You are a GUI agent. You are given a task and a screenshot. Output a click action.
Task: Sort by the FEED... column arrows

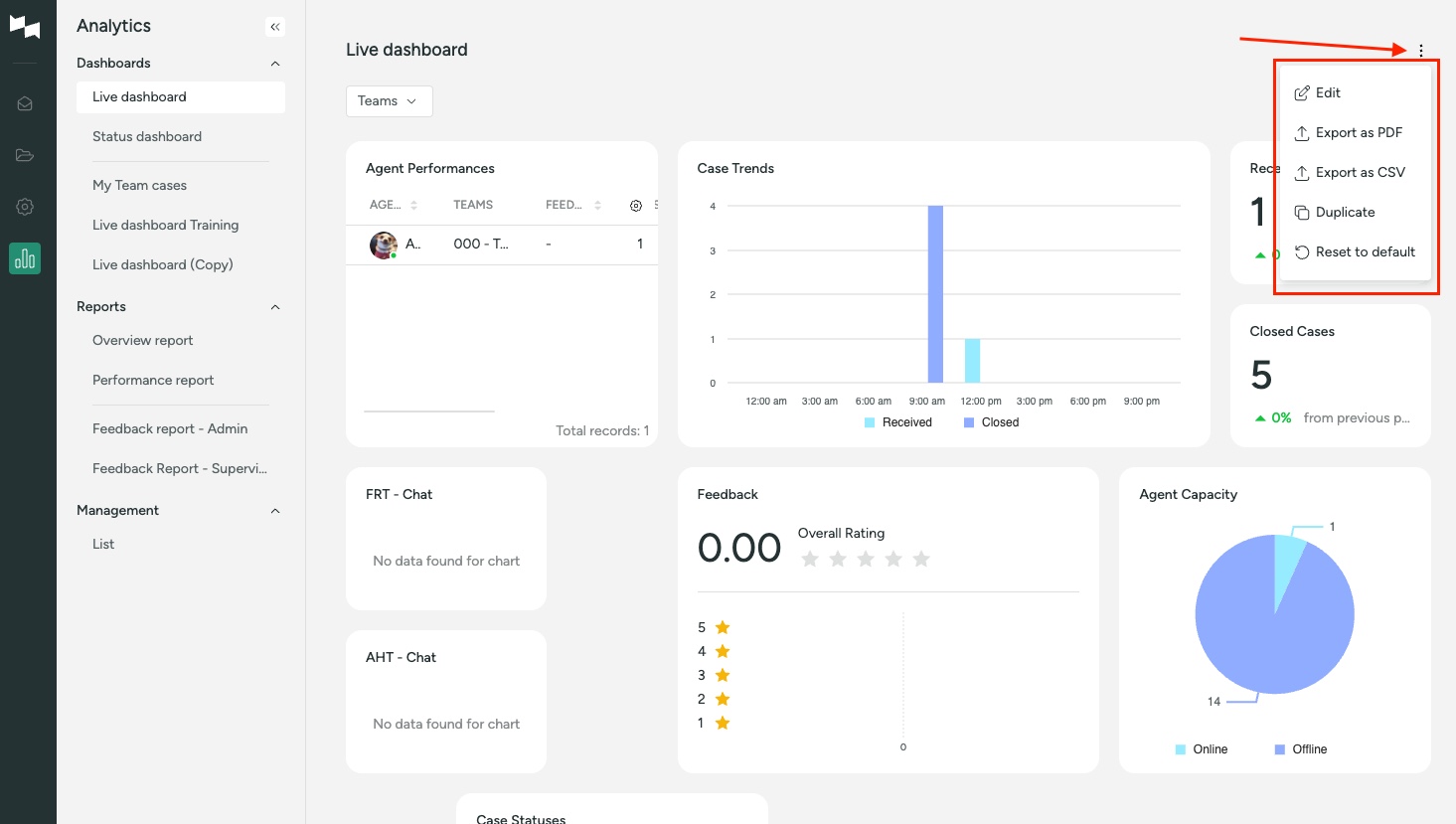pos(597,206)
